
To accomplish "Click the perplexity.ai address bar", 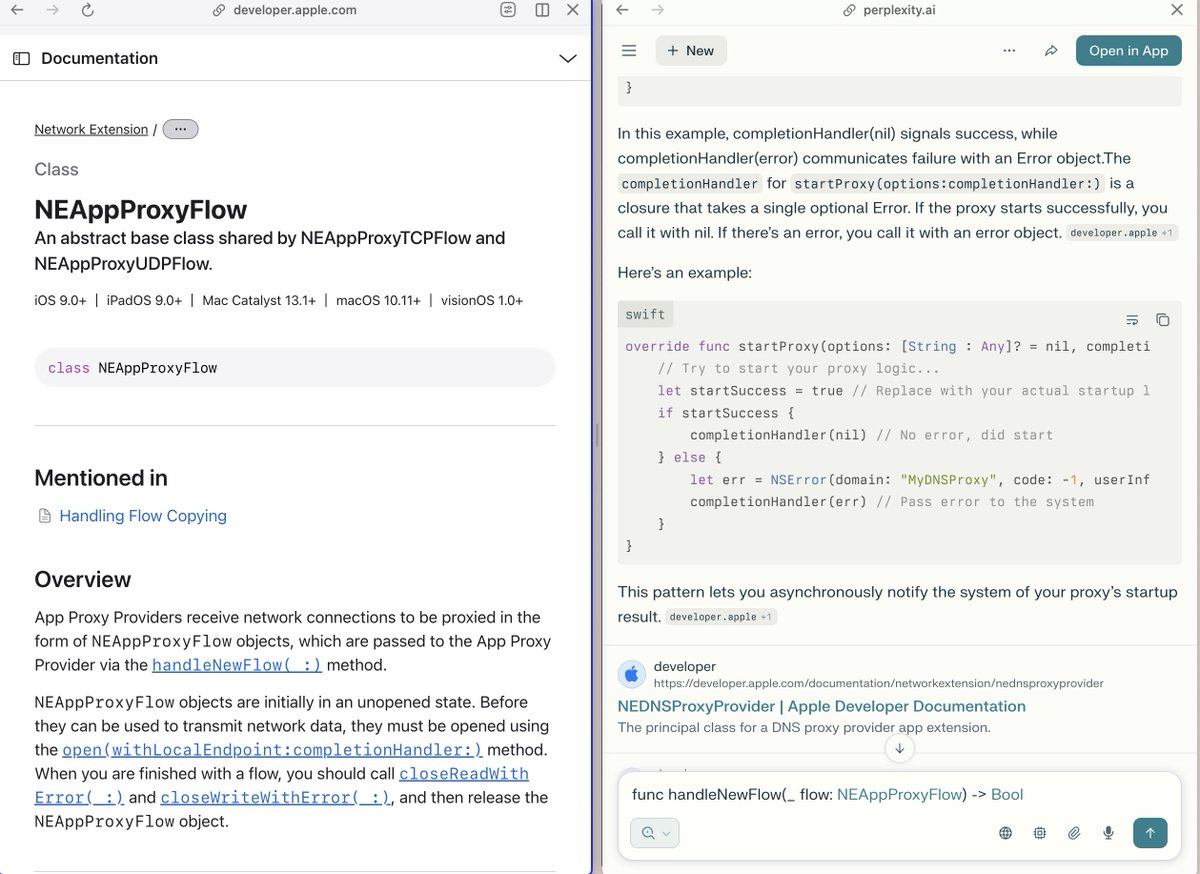I will tap(890, 10).
